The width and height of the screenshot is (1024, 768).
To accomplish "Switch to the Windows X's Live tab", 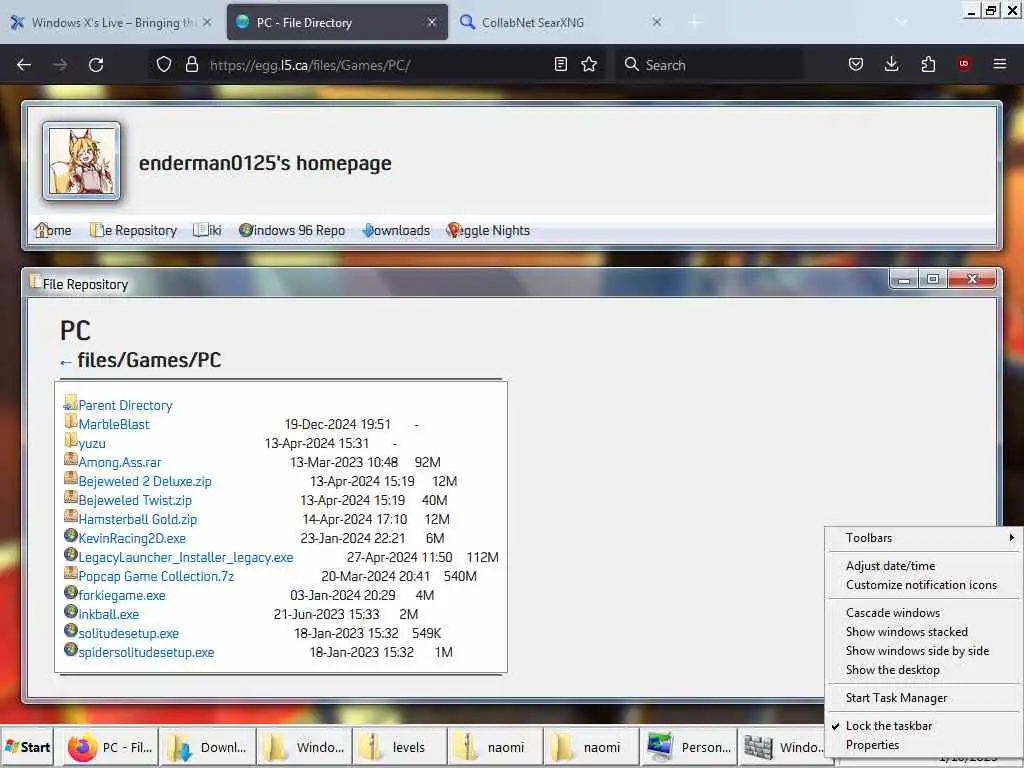I will (112, 22).
